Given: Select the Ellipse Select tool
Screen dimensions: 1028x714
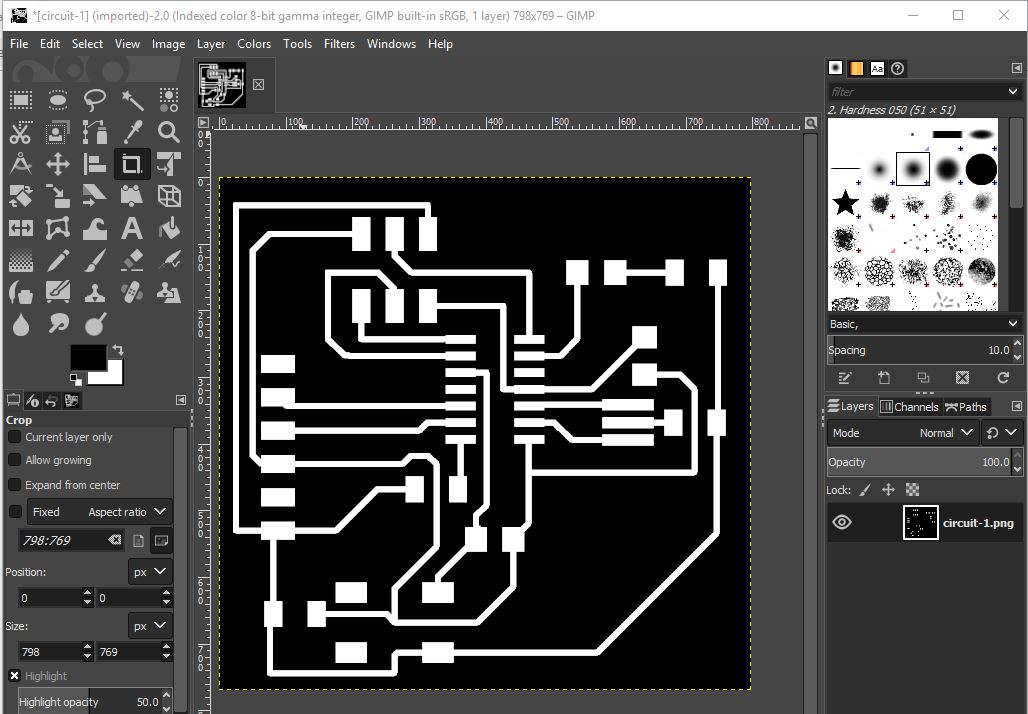Looking at the screenshot, I should coord(58,100).
